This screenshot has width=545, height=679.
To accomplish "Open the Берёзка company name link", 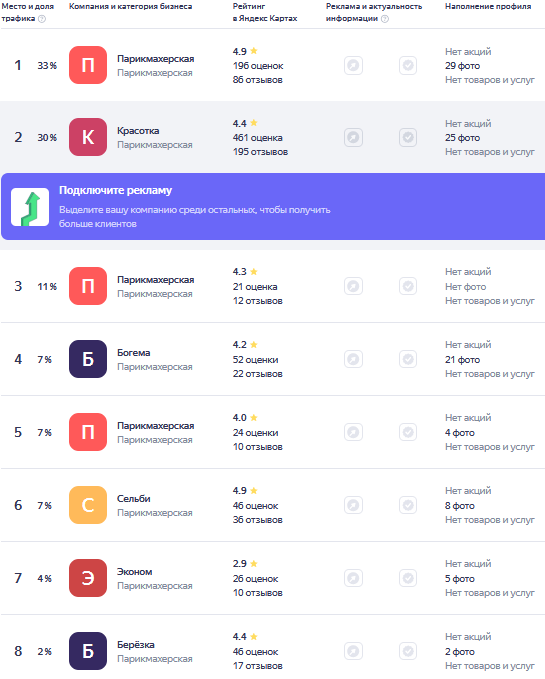I will coord(135,644).
